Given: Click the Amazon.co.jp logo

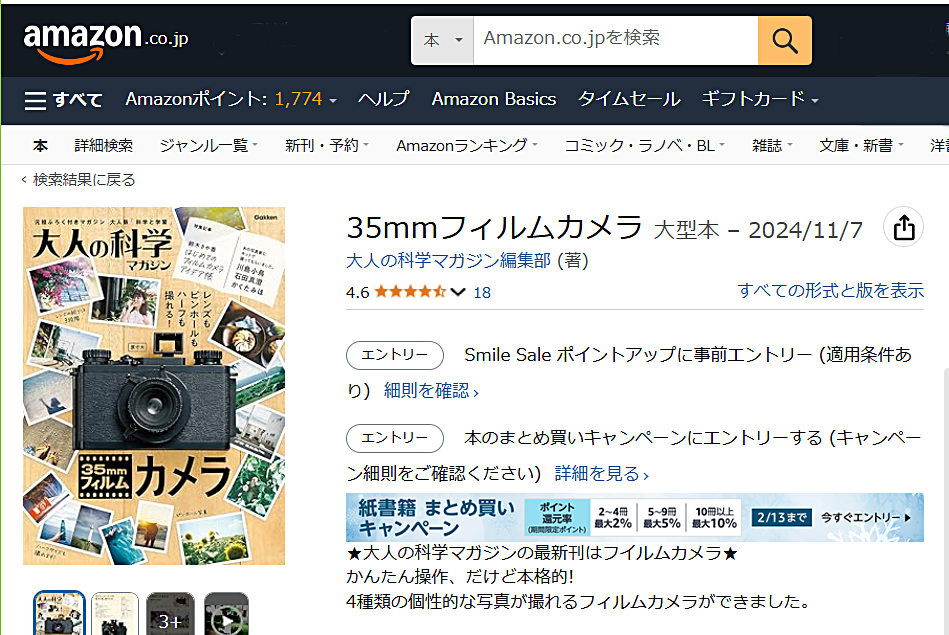Looking at the screenshot, I should (105, 40).
